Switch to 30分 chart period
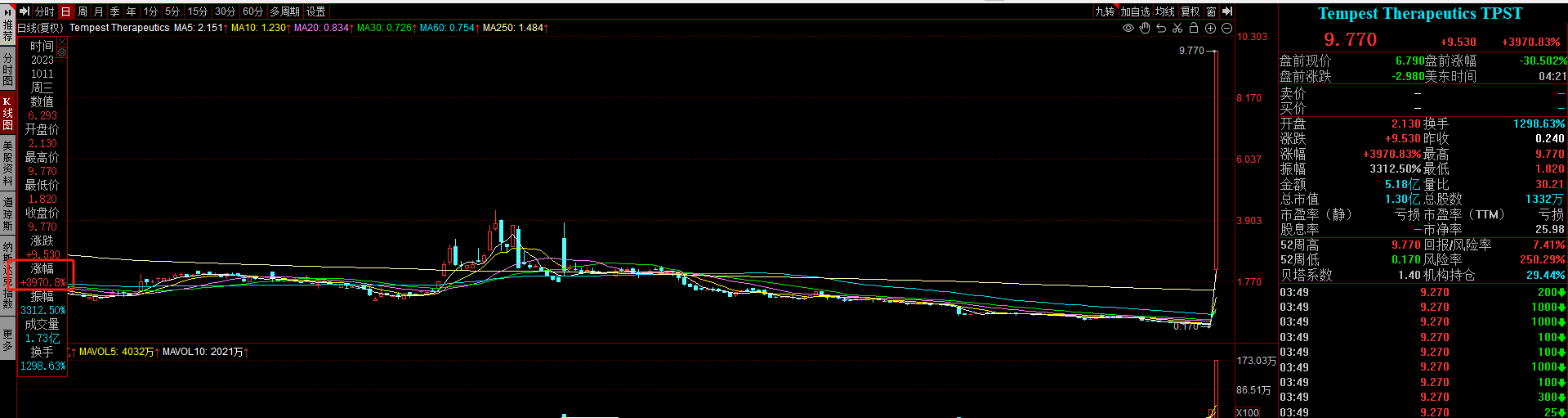 click(226, 11)
